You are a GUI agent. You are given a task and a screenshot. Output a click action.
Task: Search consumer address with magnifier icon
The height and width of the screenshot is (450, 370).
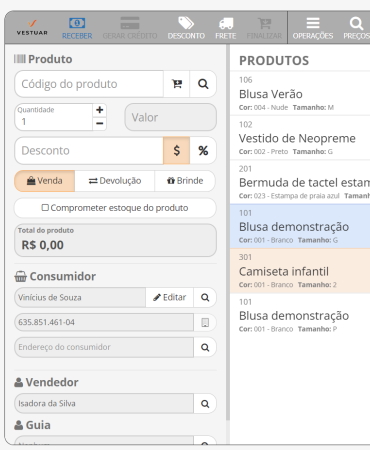(205, 347)
